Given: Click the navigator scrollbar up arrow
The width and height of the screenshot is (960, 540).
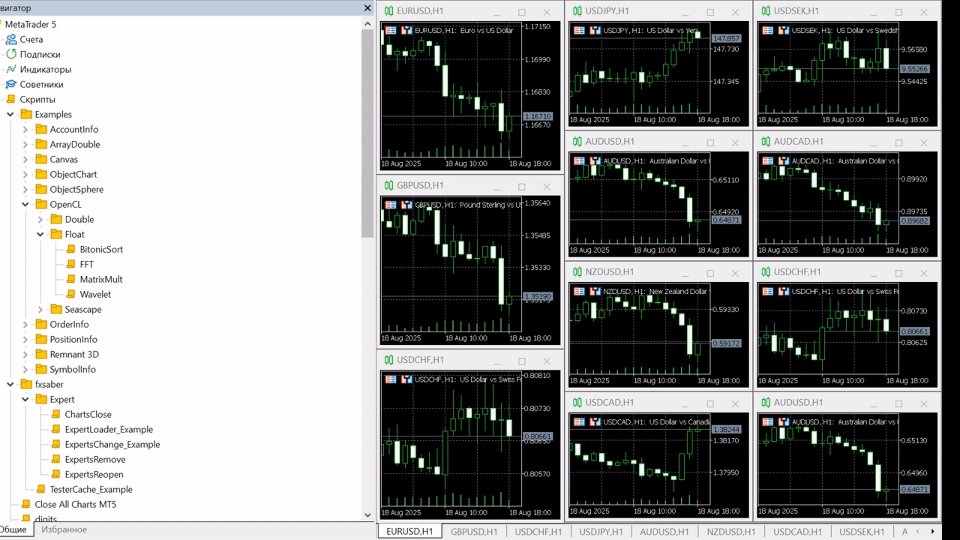Looking at the screenshot, I should (367, 24).
